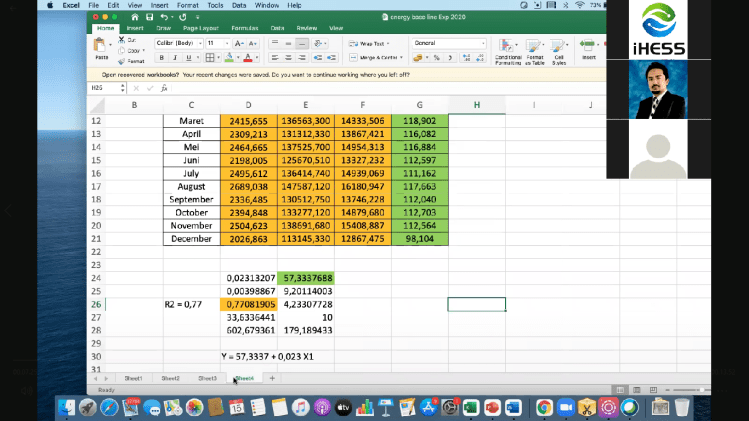Click the Merge & Center button

click(x=373, y=58)
